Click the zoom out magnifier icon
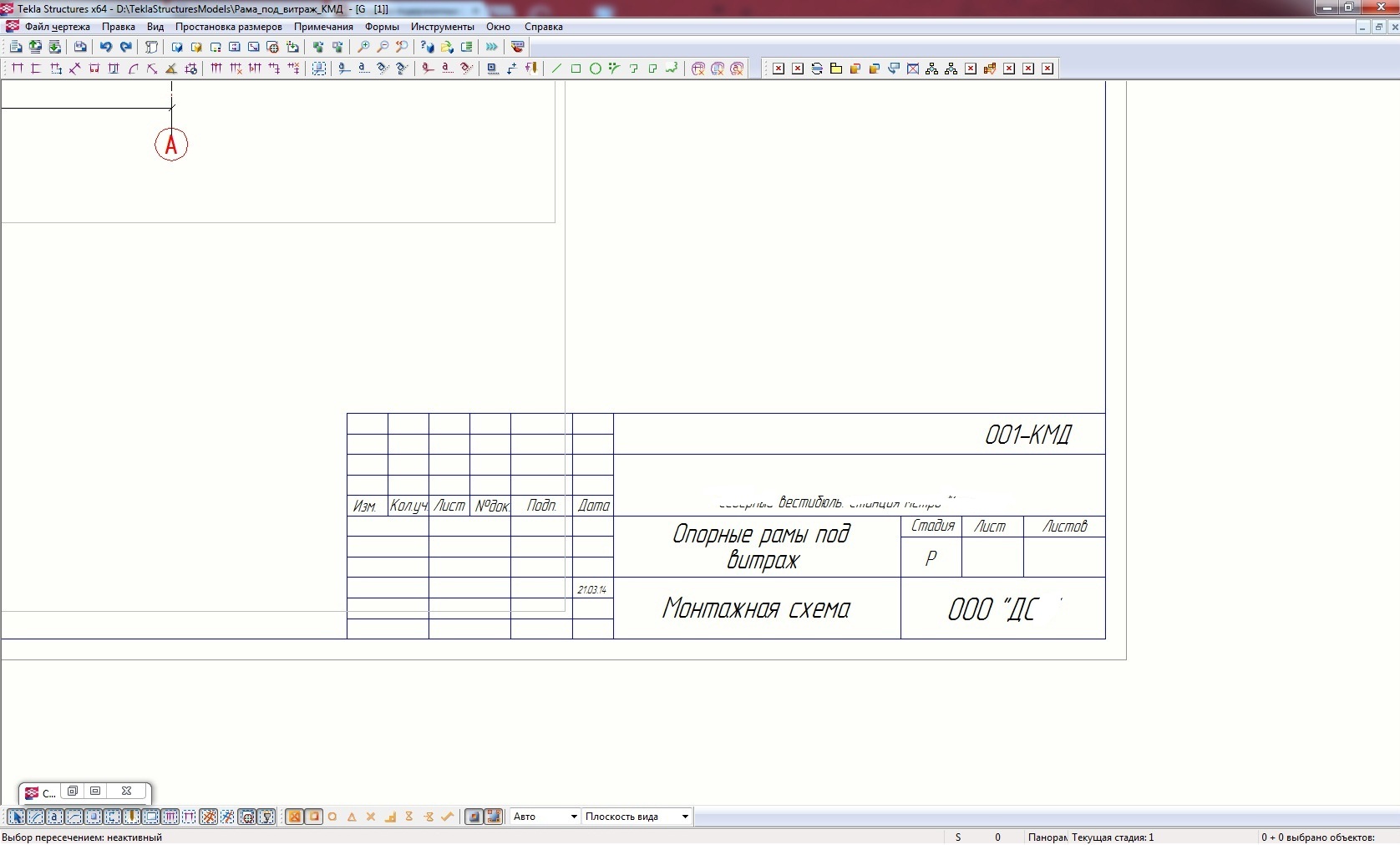The width and height of the screenshot is (1400, 845). tap(383, 48)
